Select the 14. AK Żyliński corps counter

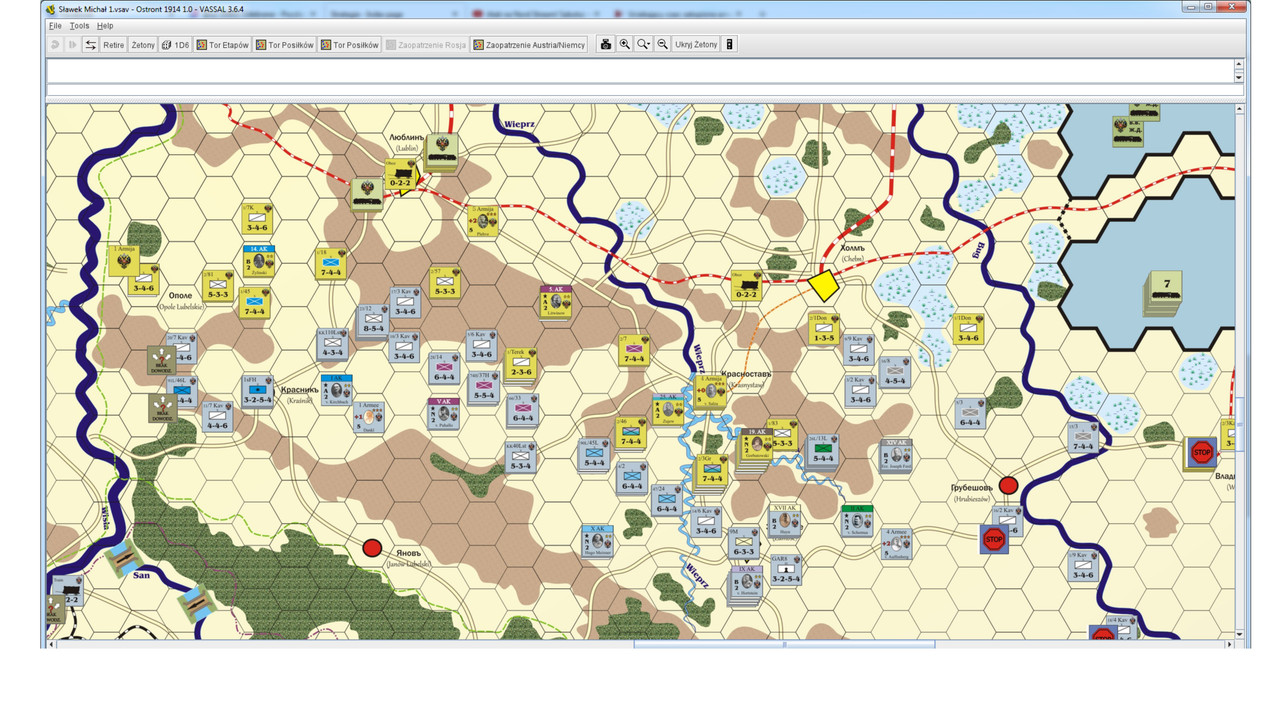pos(261,260)
